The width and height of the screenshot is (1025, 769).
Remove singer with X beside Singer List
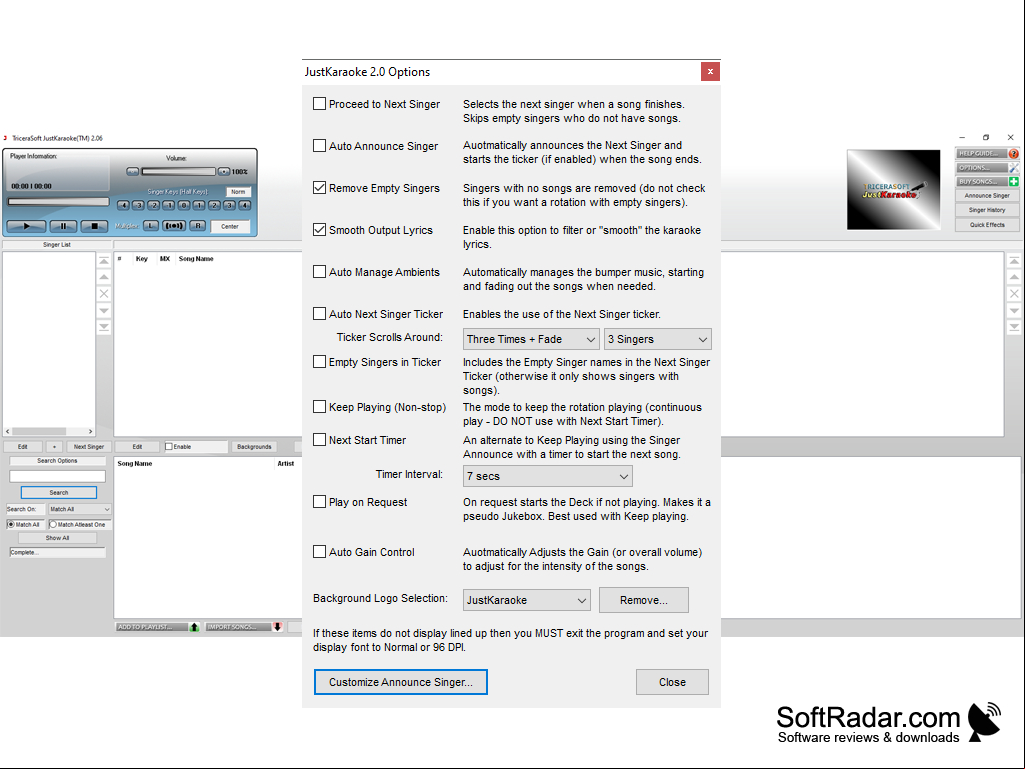click(104, 294)
